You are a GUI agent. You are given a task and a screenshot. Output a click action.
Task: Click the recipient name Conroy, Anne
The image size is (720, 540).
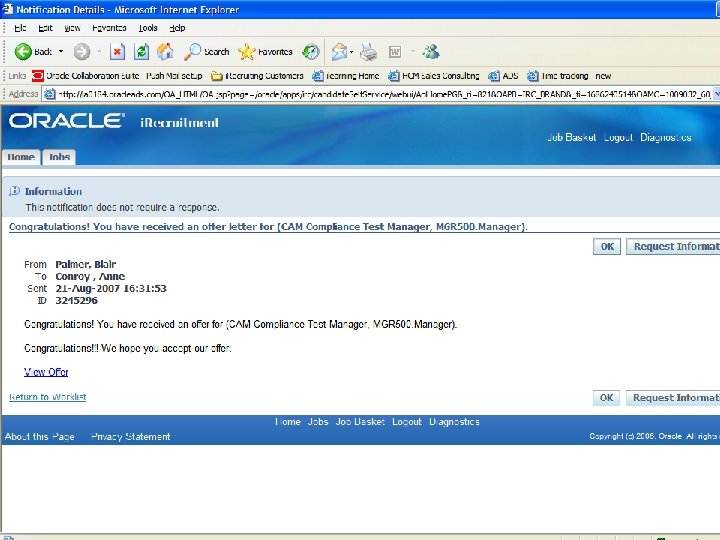click(90, 276)
